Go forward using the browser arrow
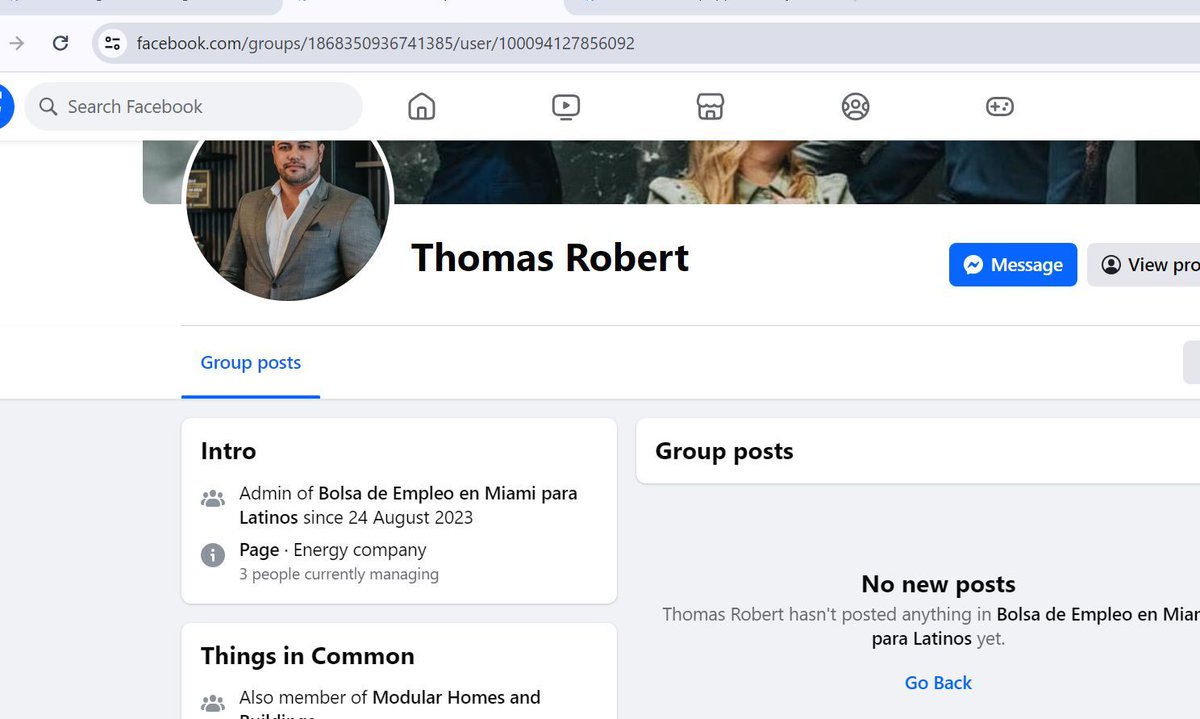This screenshot has width=1200, height=719. [16, 43]
